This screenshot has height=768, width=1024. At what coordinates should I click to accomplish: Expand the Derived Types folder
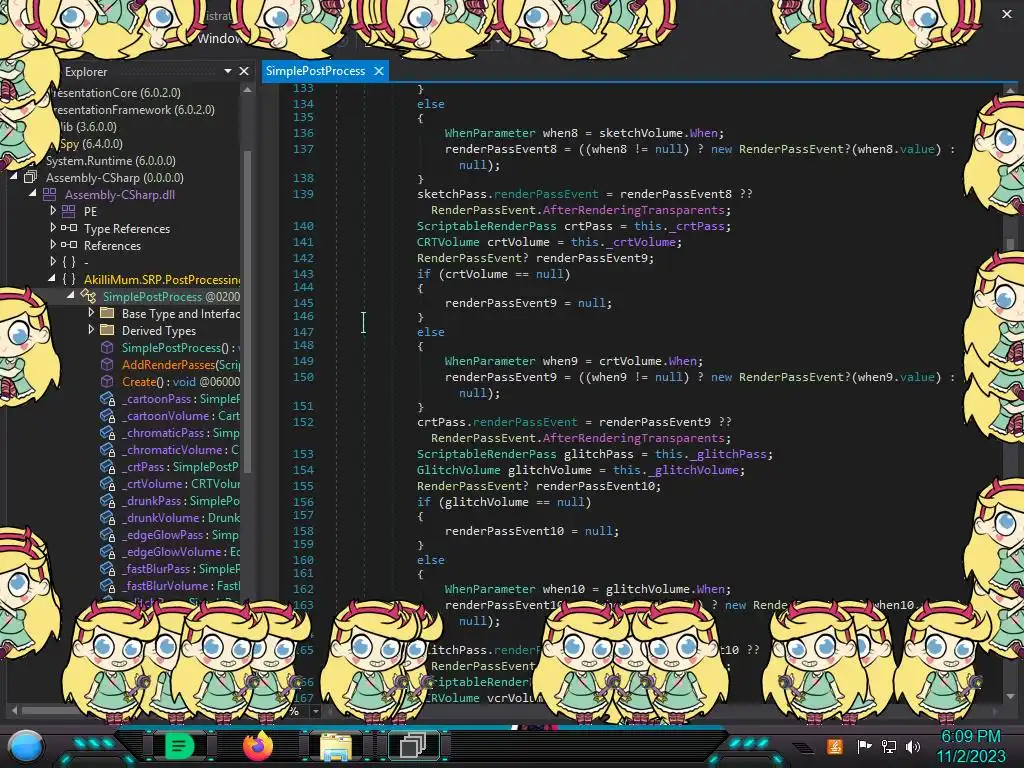click(x=91, y=329)
